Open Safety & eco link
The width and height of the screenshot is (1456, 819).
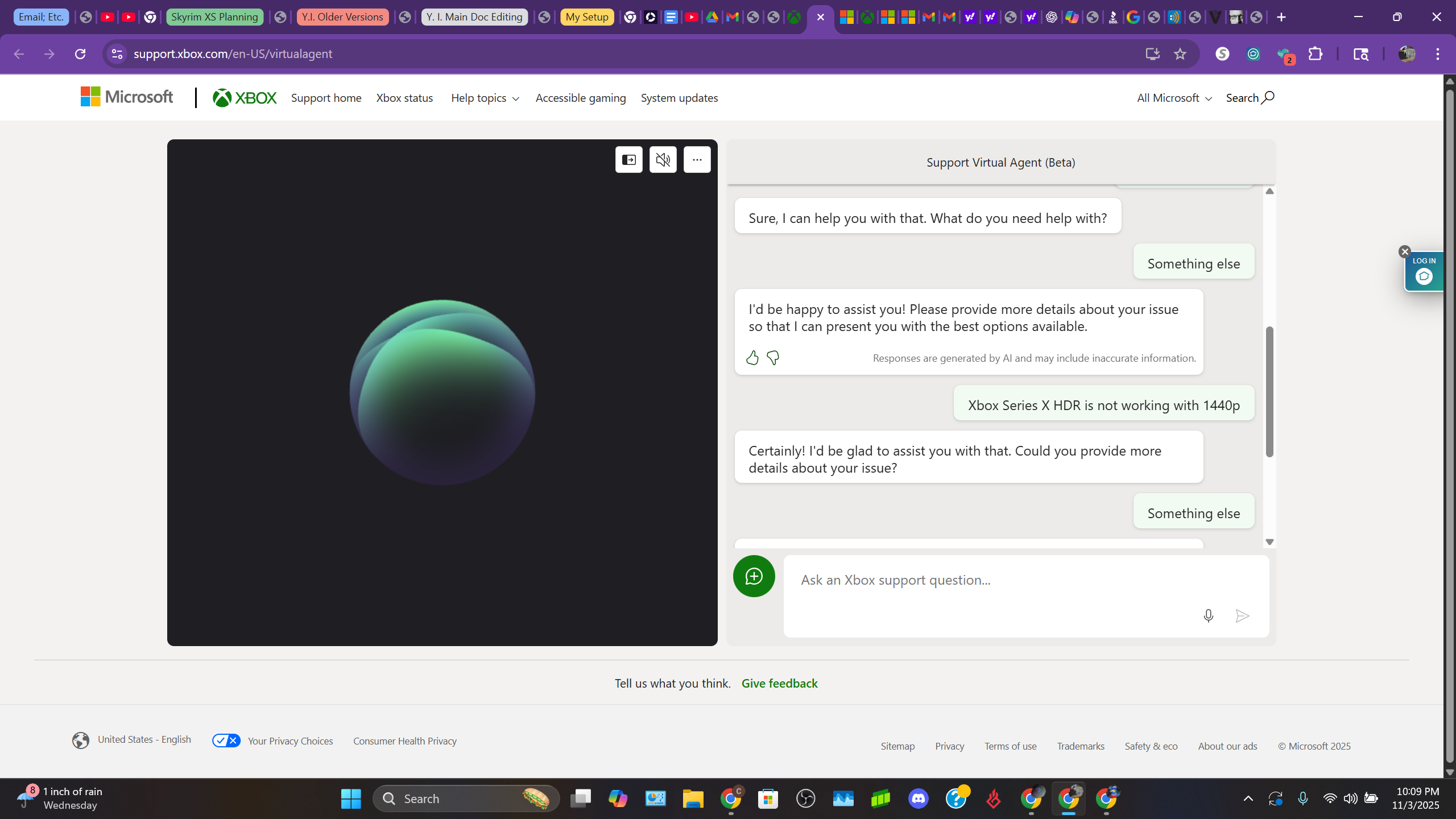tap(1151, 746)
